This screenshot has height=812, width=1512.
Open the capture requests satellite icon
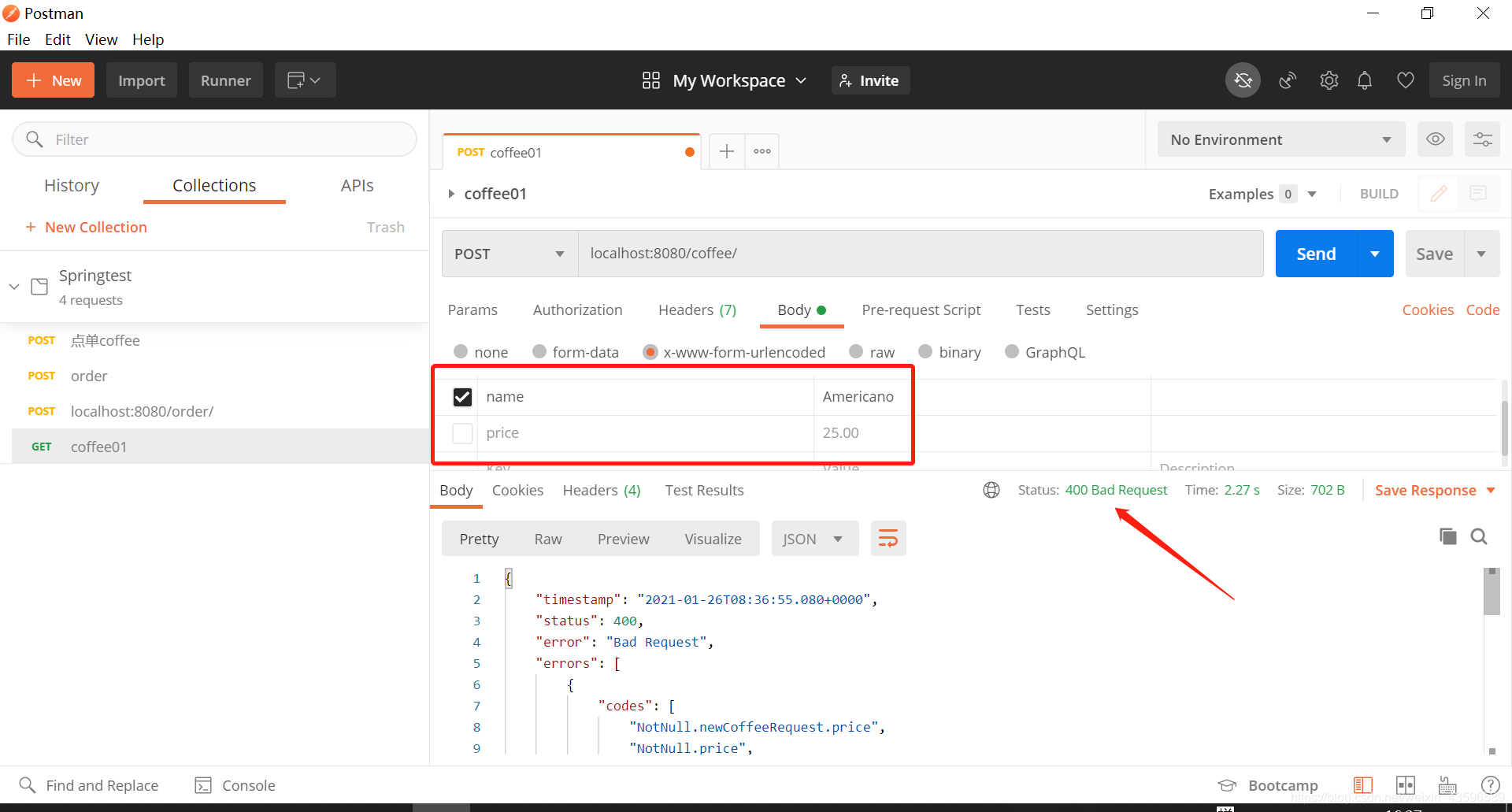[x=1288, y=80]
